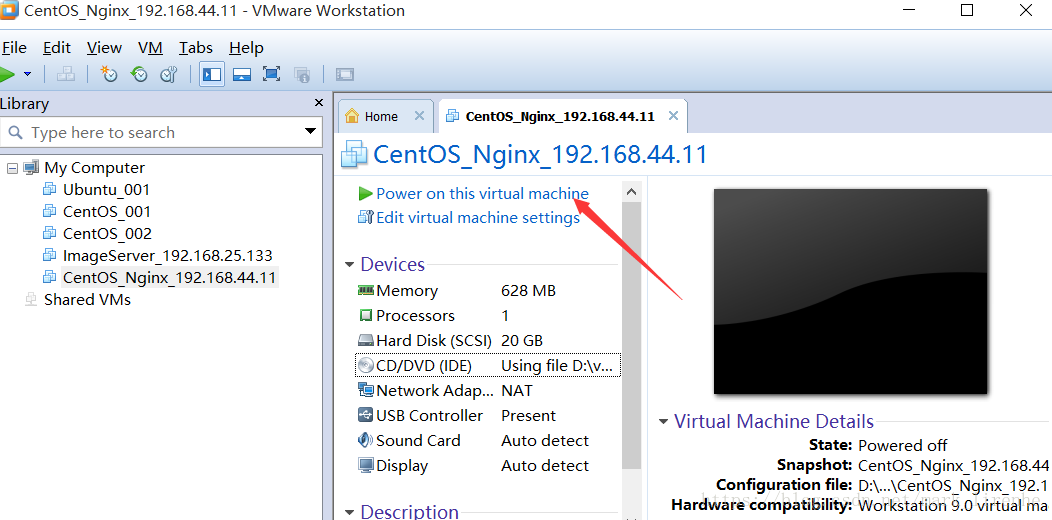
Task: Select Shared VMs in library
Action: coord(87,299)
